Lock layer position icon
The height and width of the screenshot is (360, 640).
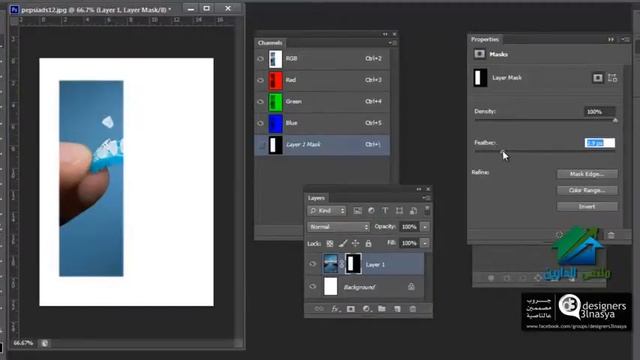(x=356, y=244)
